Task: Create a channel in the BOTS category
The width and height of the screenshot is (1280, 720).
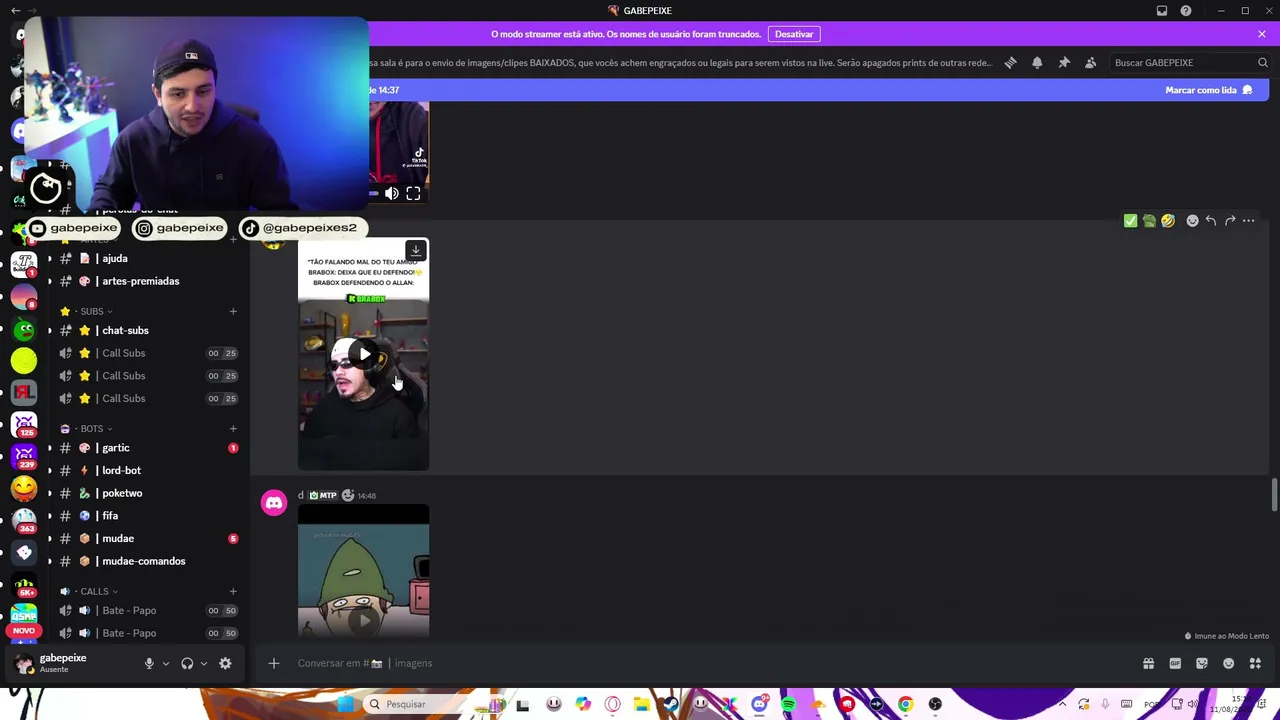Action: point(233,428)
